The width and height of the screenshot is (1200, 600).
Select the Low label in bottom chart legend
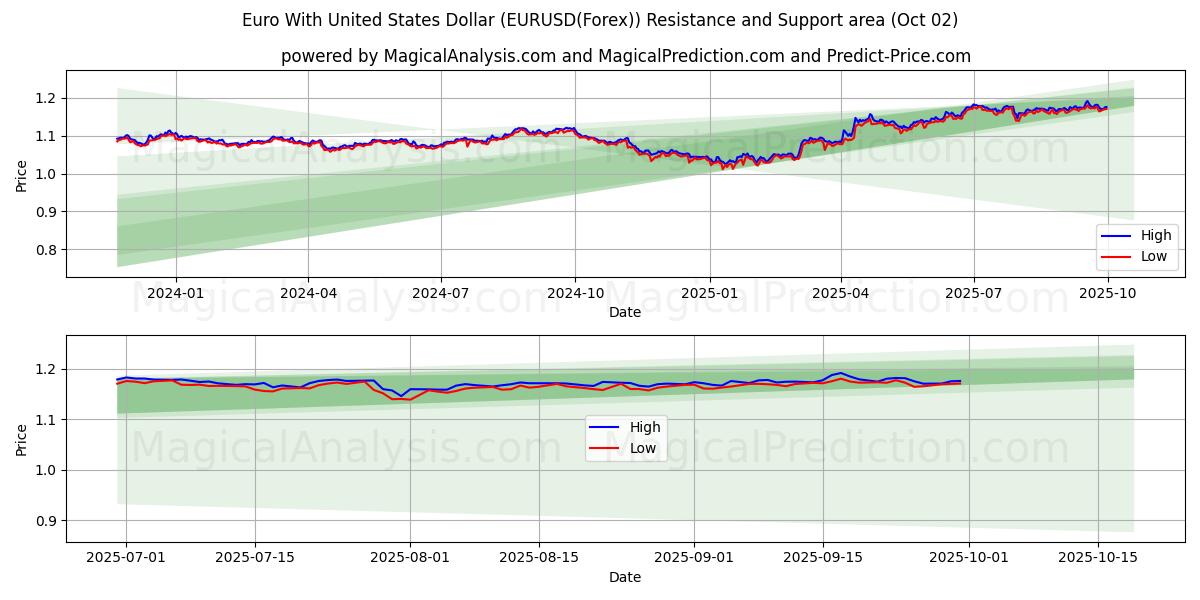click(x=643, y=448)
